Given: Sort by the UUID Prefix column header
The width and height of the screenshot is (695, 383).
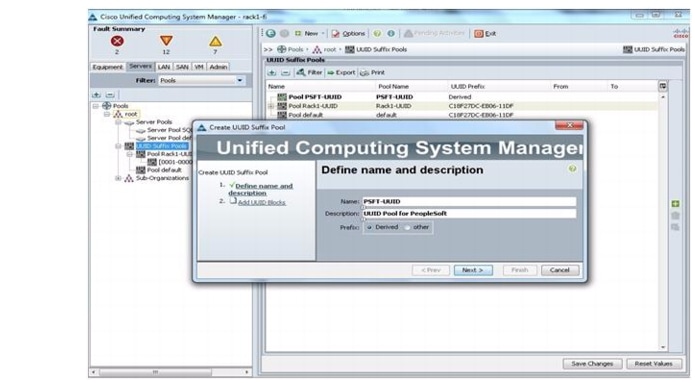Looking at the screenshot, I should [468, 86].
